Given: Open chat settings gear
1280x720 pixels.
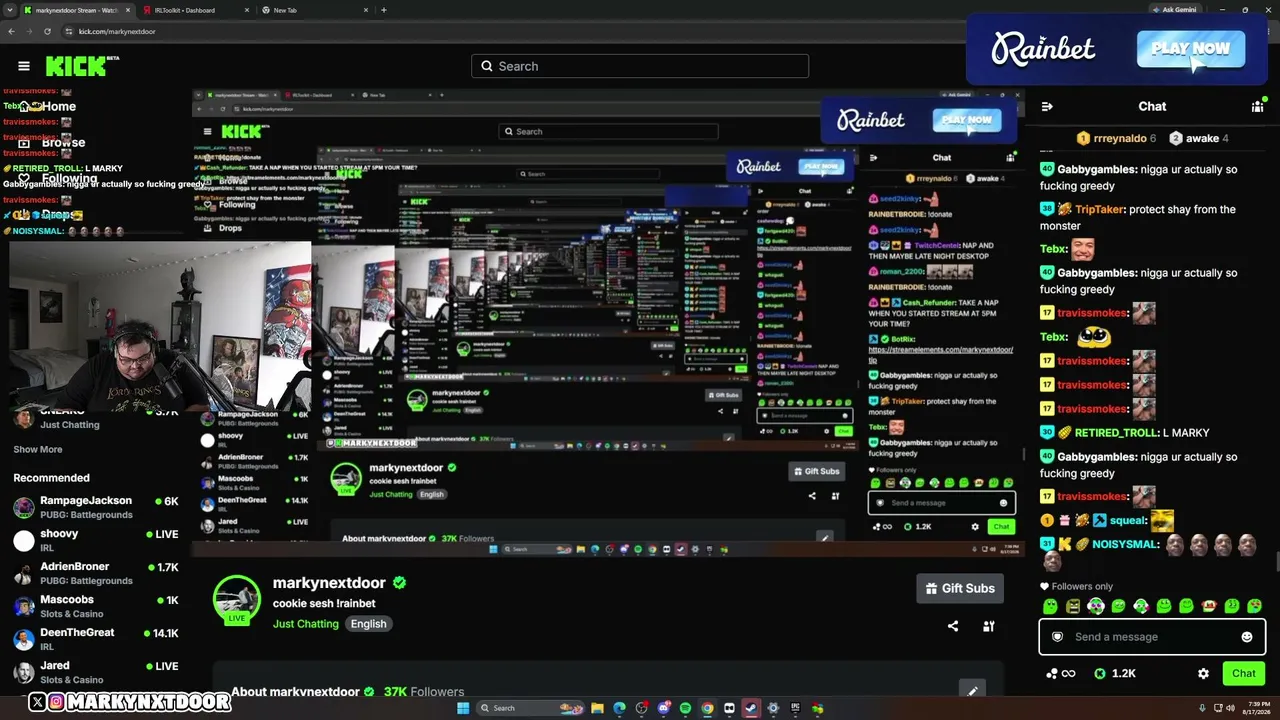Looking at the screenshot, I should click(x=1203, y=674).
